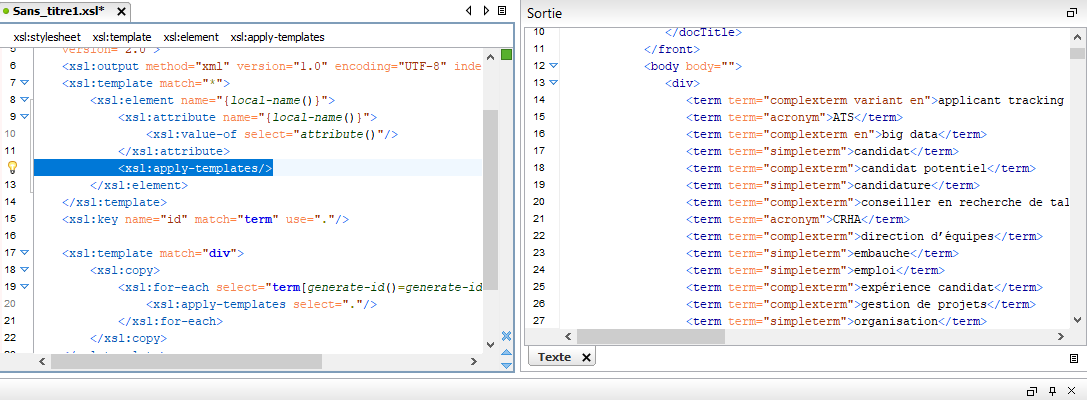Close the Sans_titre1.xsl tab

tap(121, 12)
